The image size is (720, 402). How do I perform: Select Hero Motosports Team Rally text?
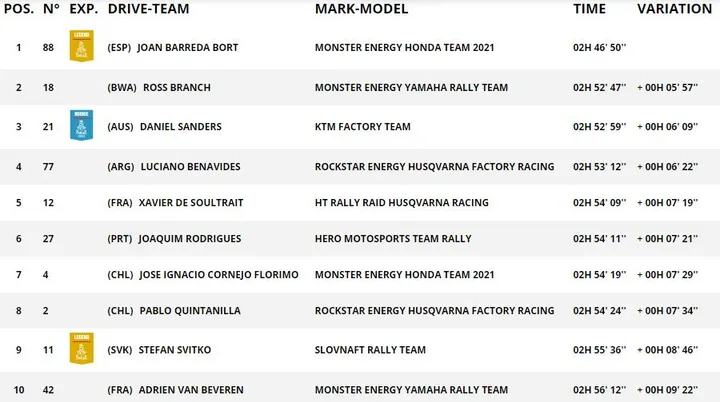pyautogui.click(x=393, y=239)
